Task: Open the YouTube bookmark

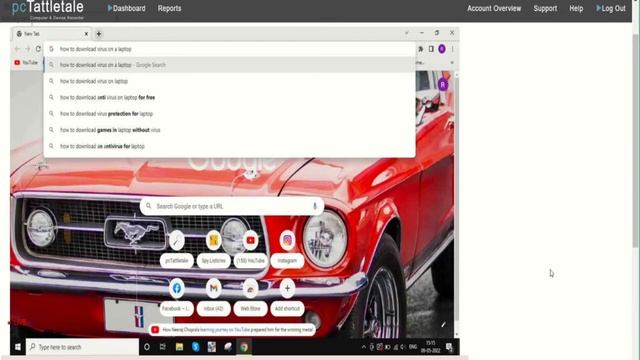Action: [26, 62]
